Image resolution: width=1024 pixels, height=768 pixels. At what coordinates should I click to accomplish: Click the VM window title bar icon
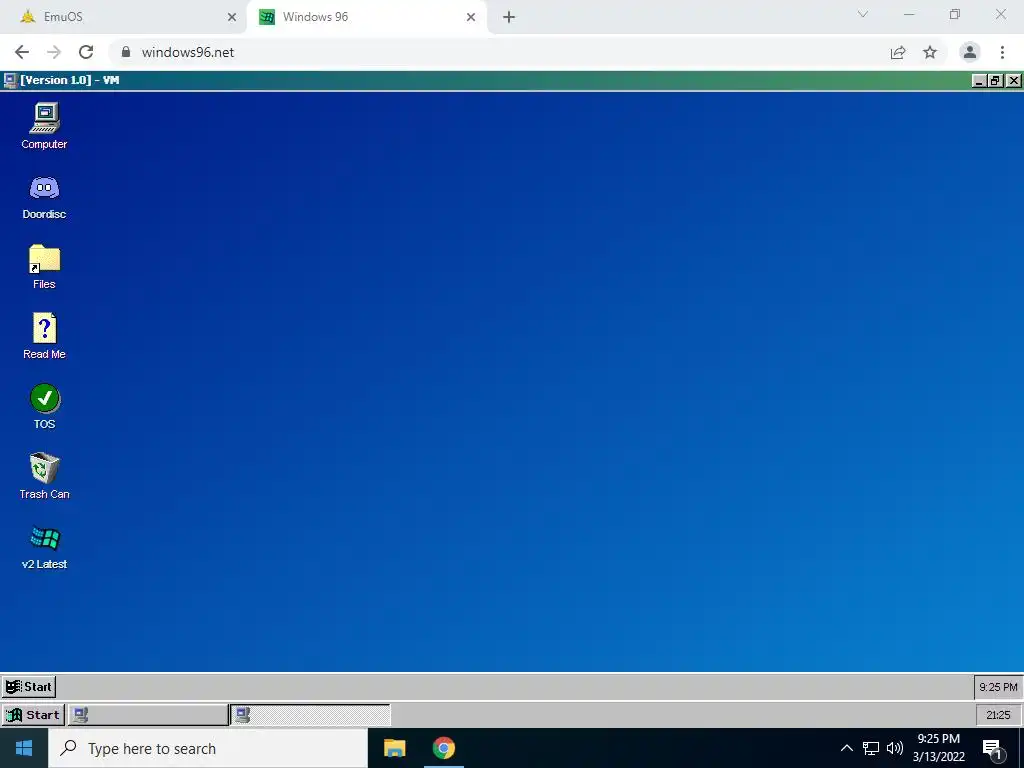click(10, 80)
